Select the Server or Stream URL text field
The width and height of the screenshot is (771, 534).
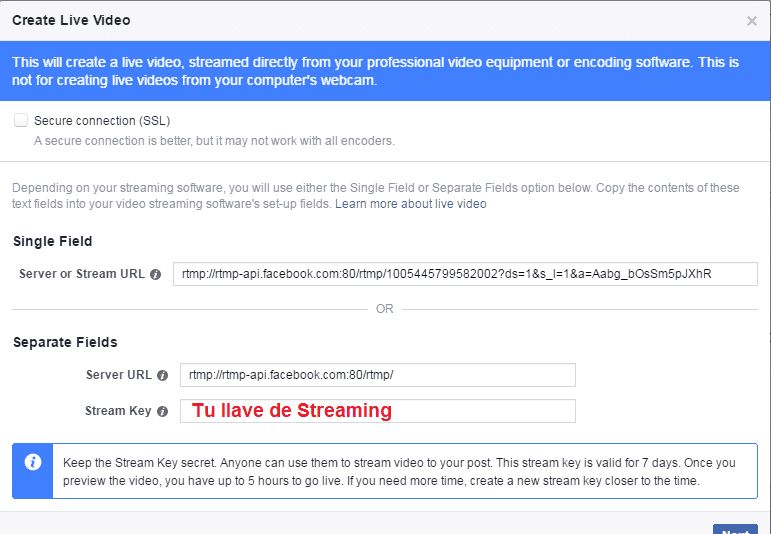[x=465, y=274]
